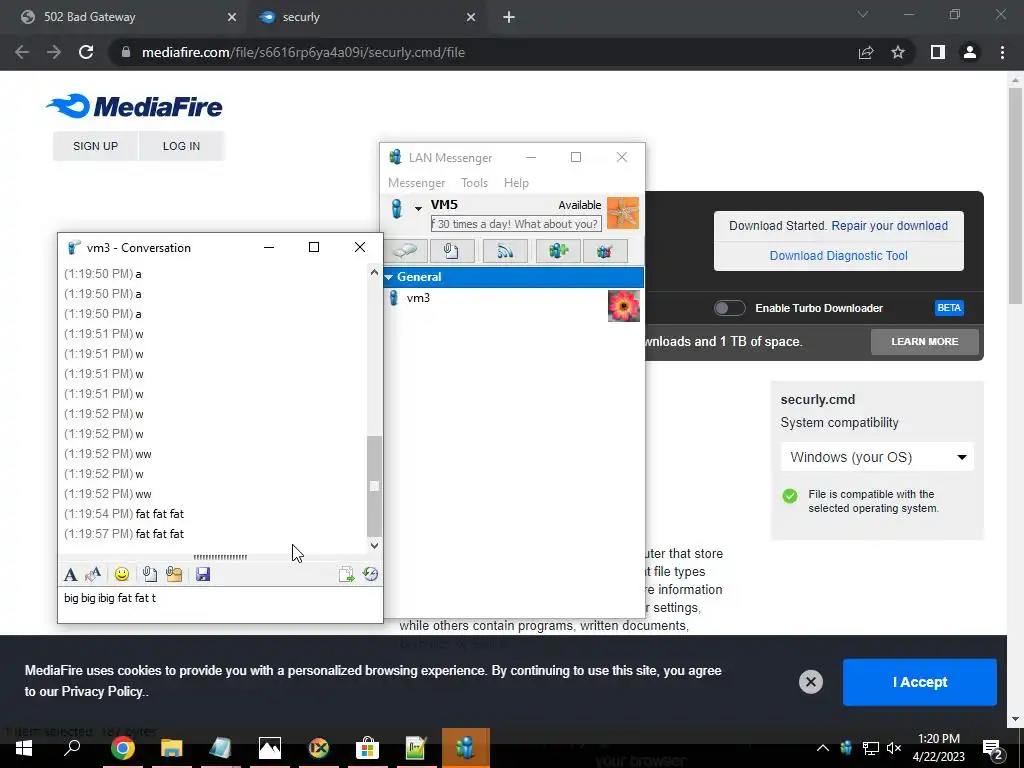Viewport: 1024px width, 768px height.
Task: Open the font color tool in conversation
Action: [93, 574]
